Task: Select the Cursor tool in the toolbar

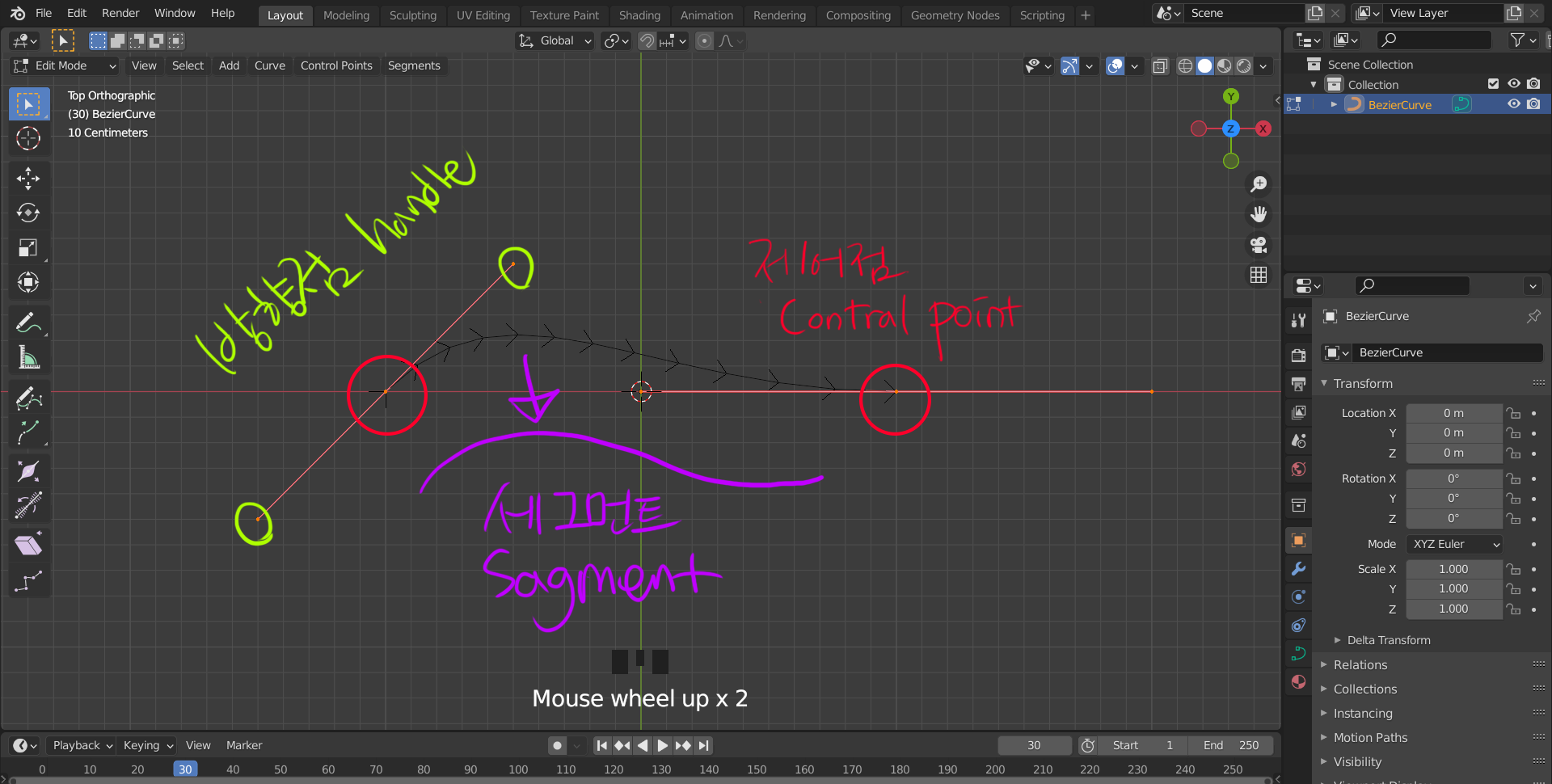Action: coord(28,139)
